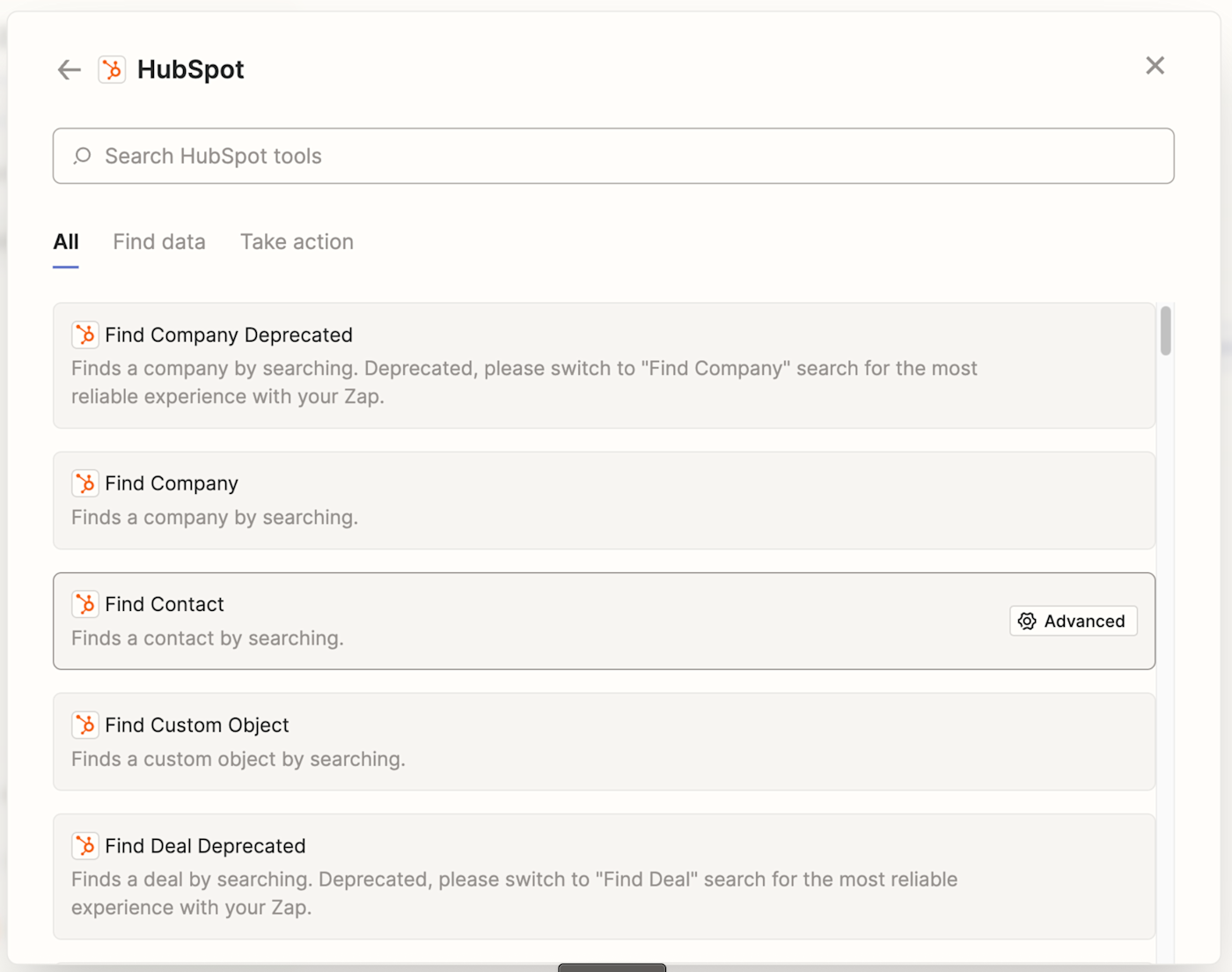This screenshot has width=1232, height=972.
Task: Close the HubSpot tools dialog
Action: [1155, 66]
